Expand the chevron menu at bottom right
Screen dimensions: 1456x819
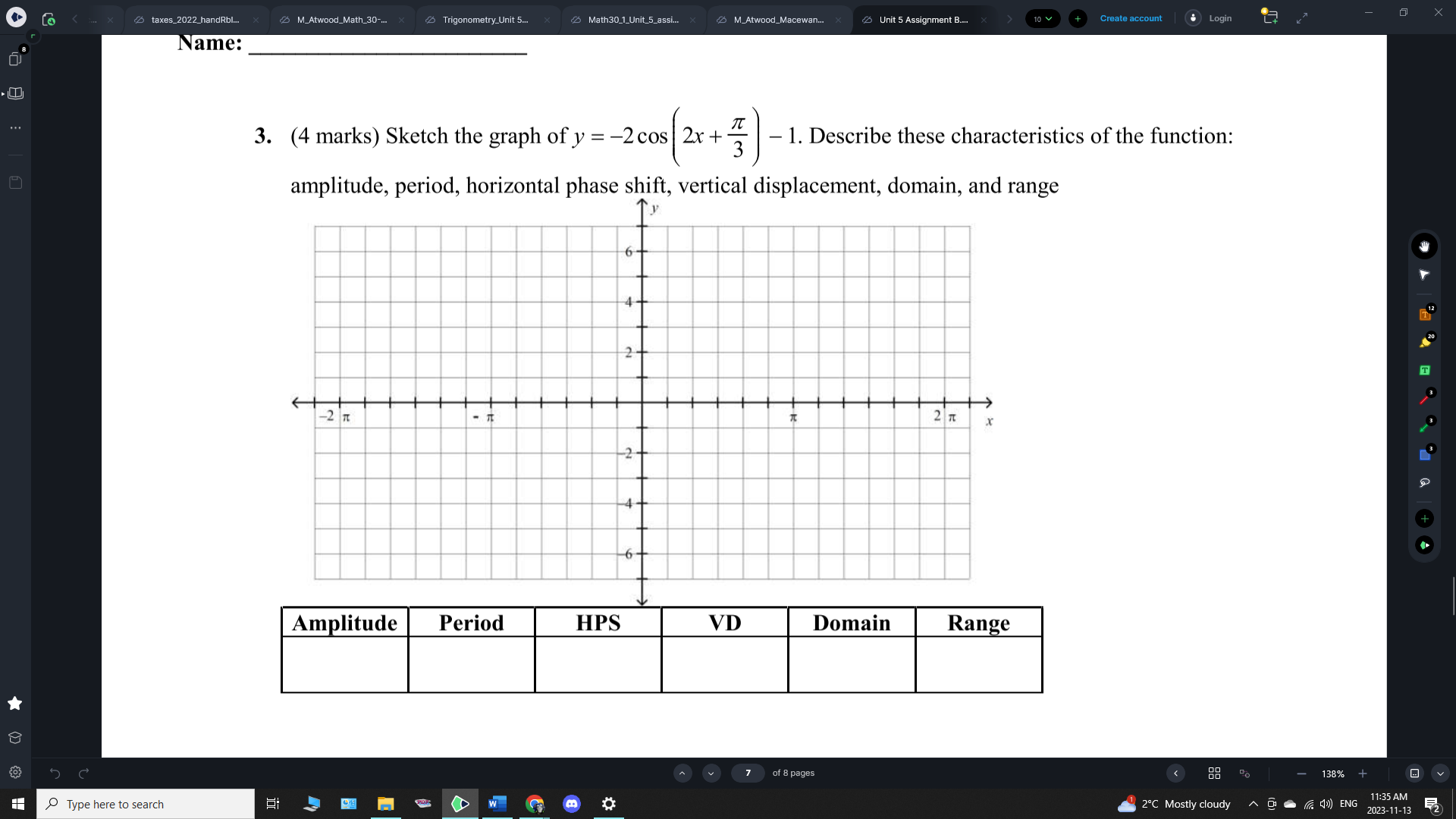click(x=1440, y=773)
